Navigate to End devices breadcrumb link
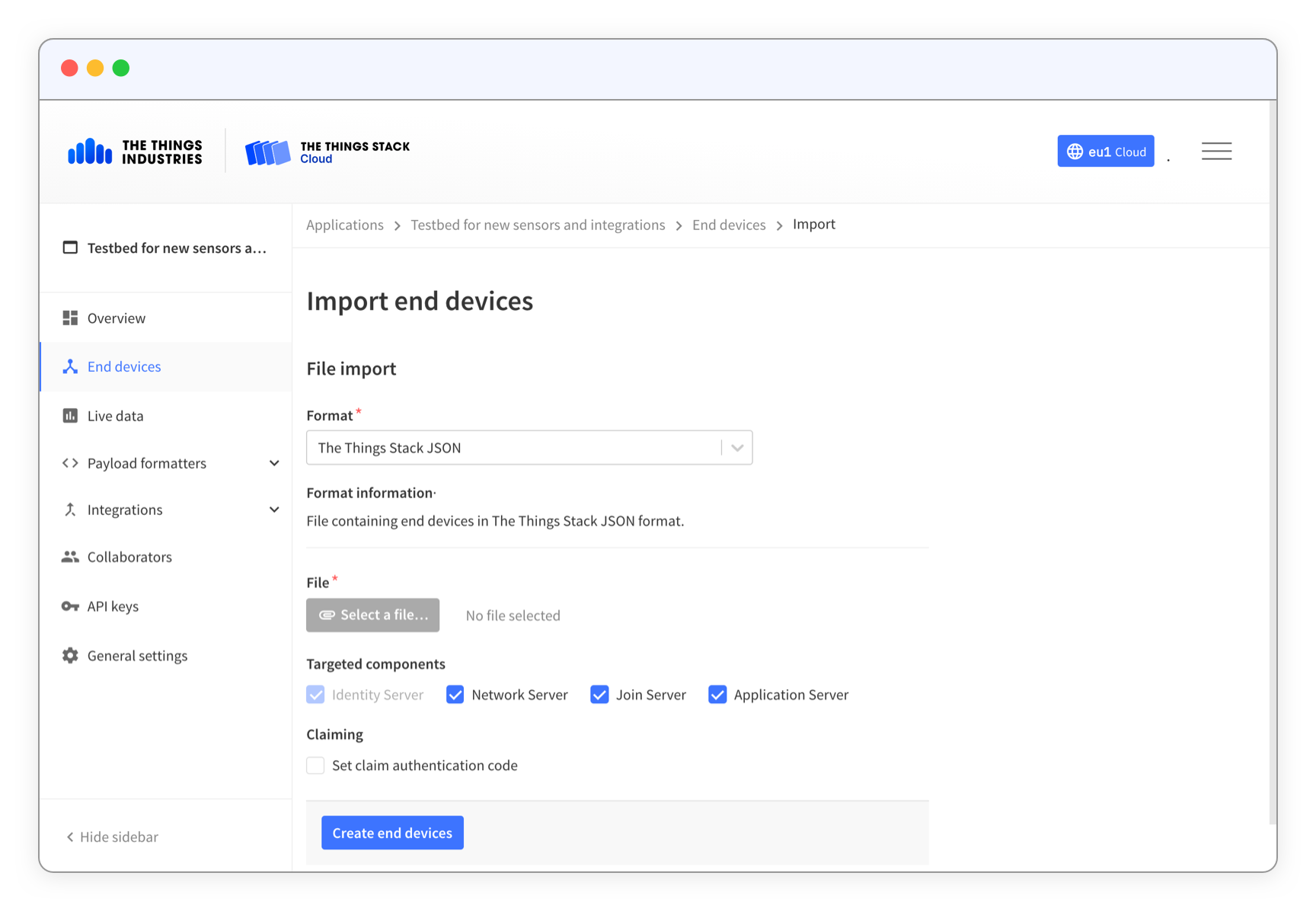The image size is (1316, 911). pos(729,225)
